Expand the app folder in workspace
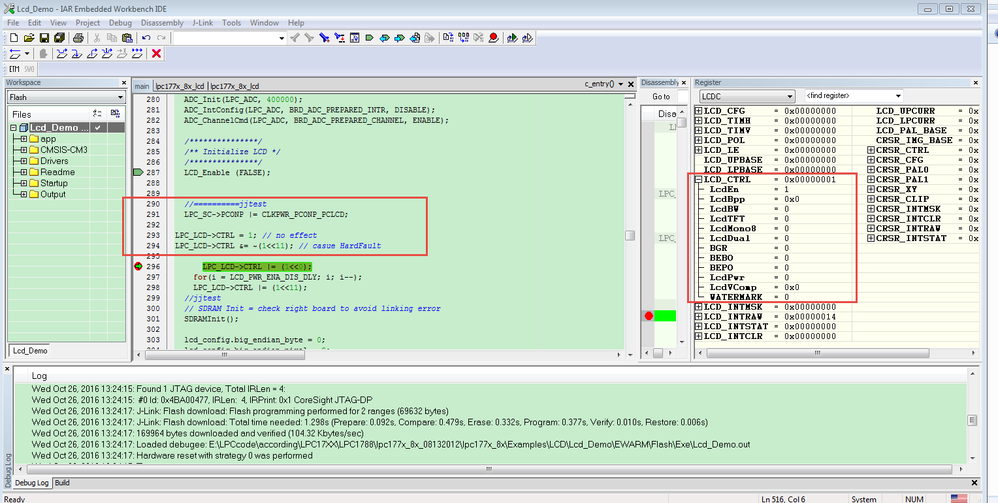The height and width of the screenshot is (503, 998). 24,139
